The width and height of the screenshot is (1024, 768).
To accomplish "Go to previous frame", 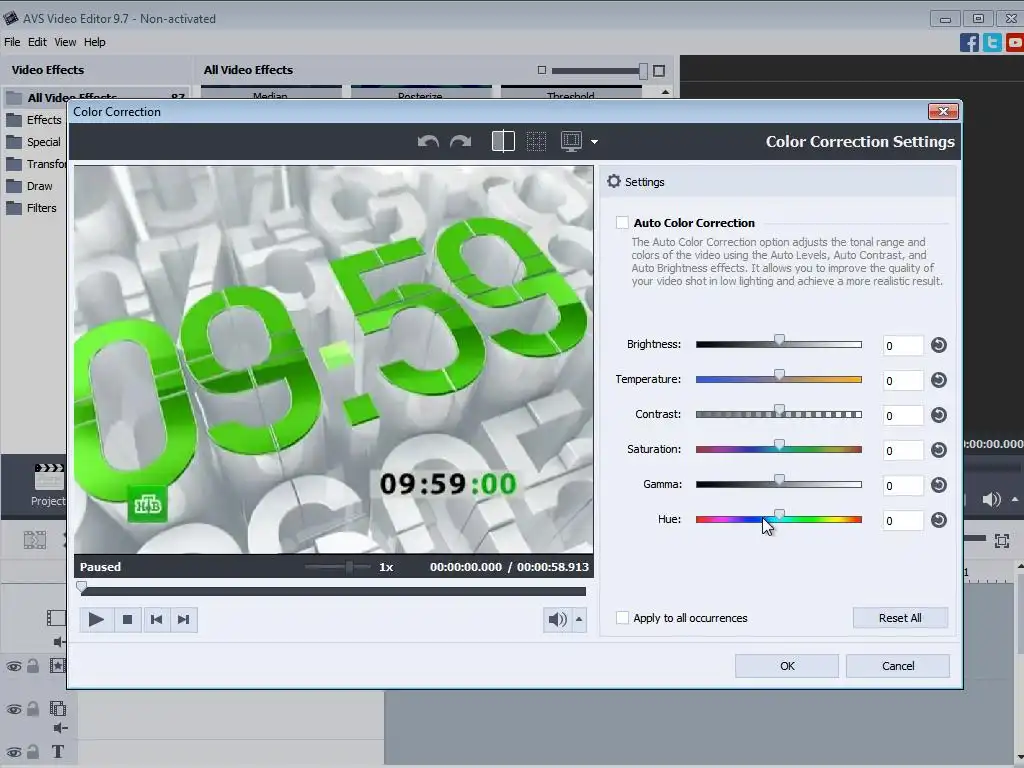I will (156, 619).
